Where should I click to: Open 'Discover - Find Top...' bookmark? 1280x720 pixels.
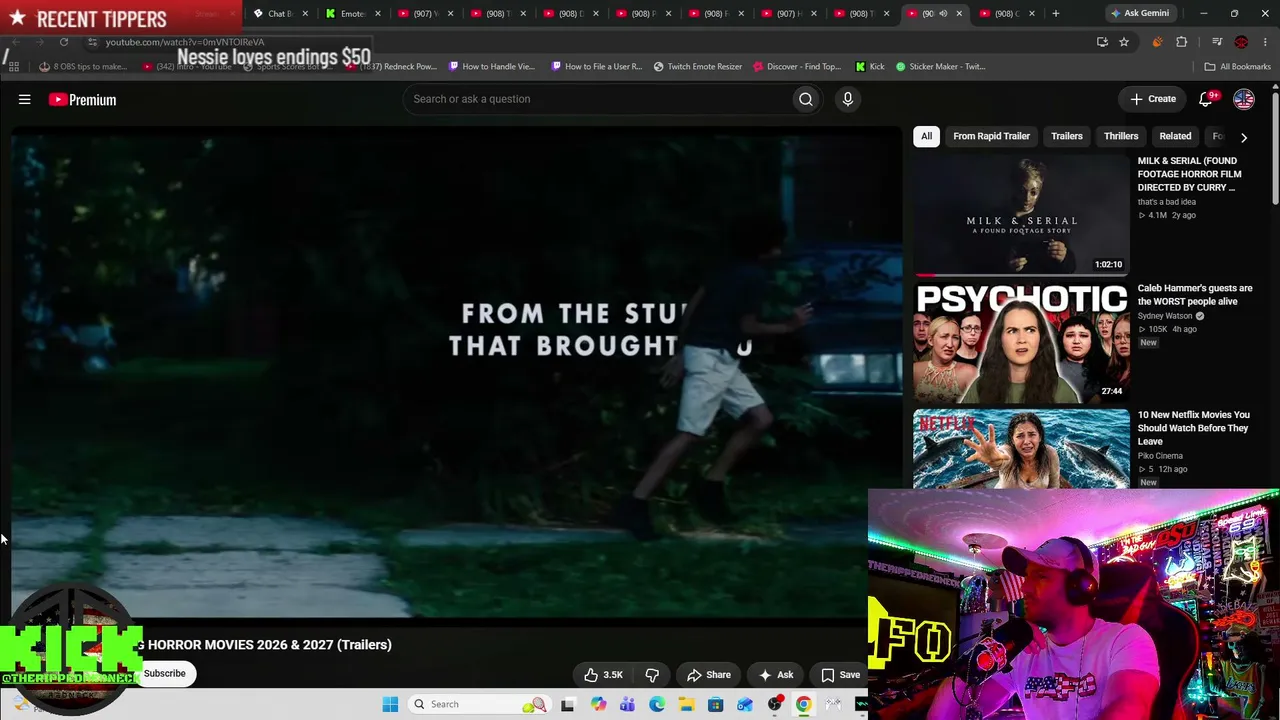click(797, 67)
